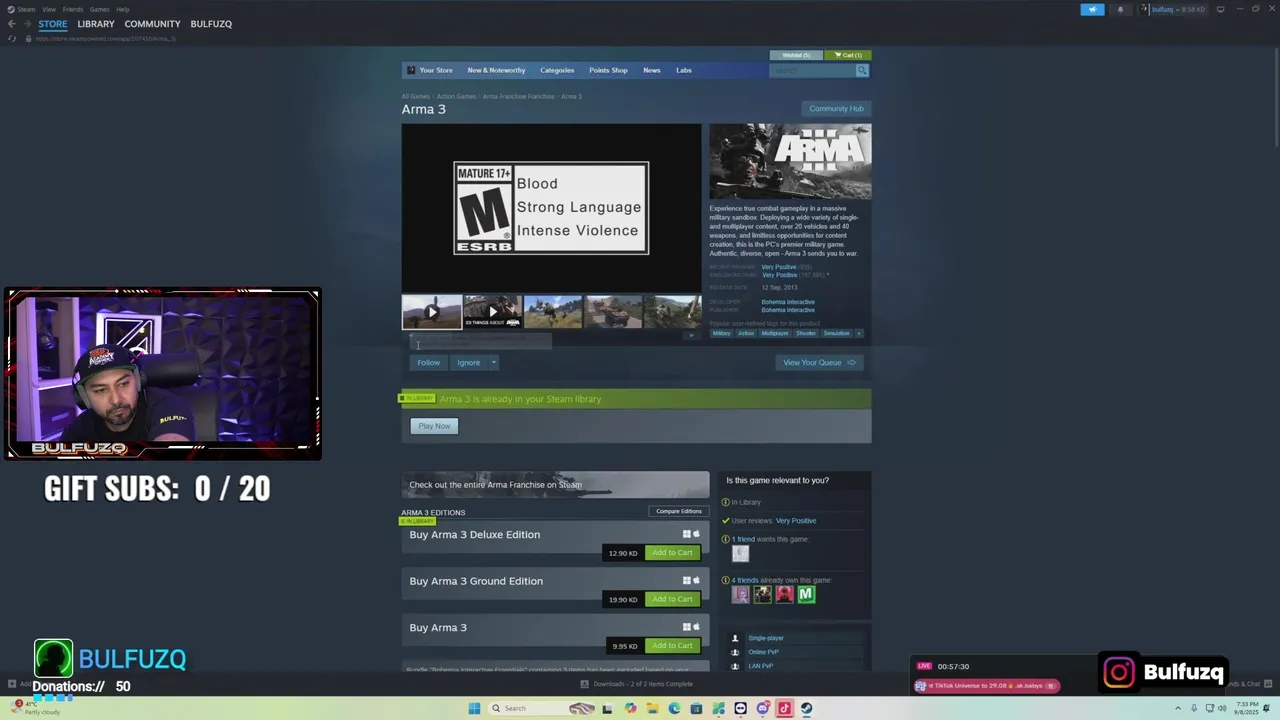Screen dimensions: 1280x720
Task: Click the All Games breadcrumb
Action: (415, 97)
